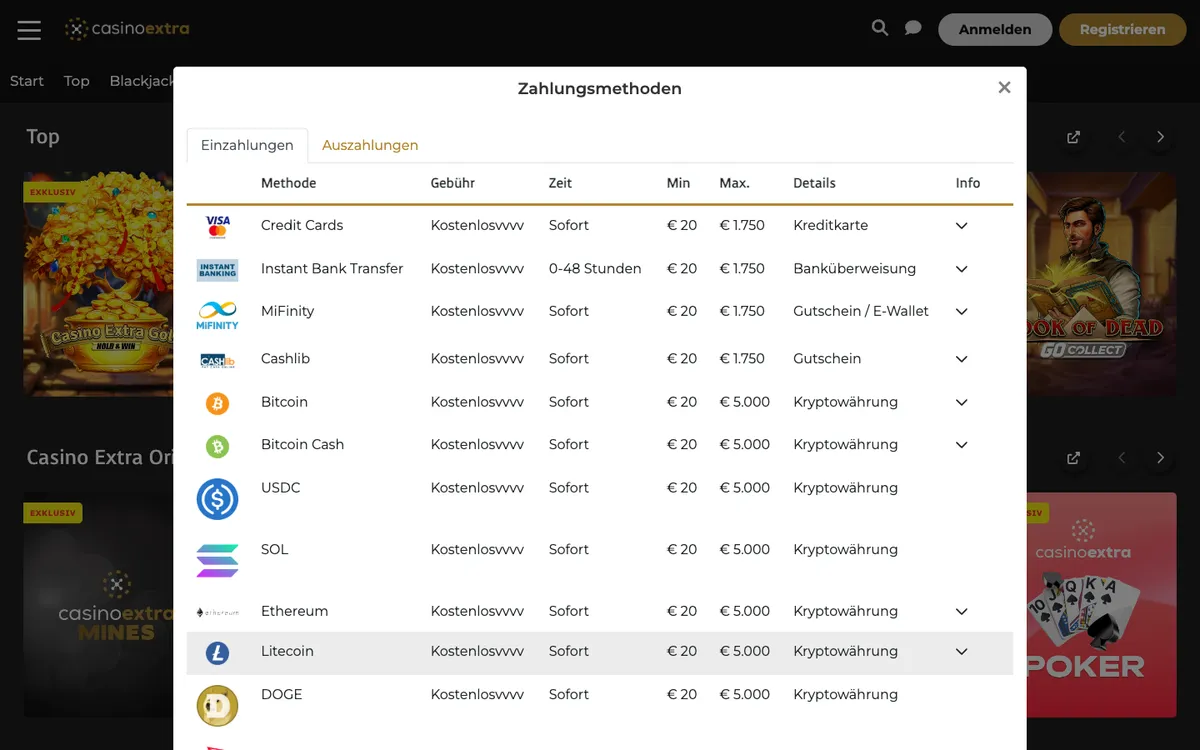Click "Kreditkarte" details cell
Screen dimensions: 1200x750
(x=831, y=225)
